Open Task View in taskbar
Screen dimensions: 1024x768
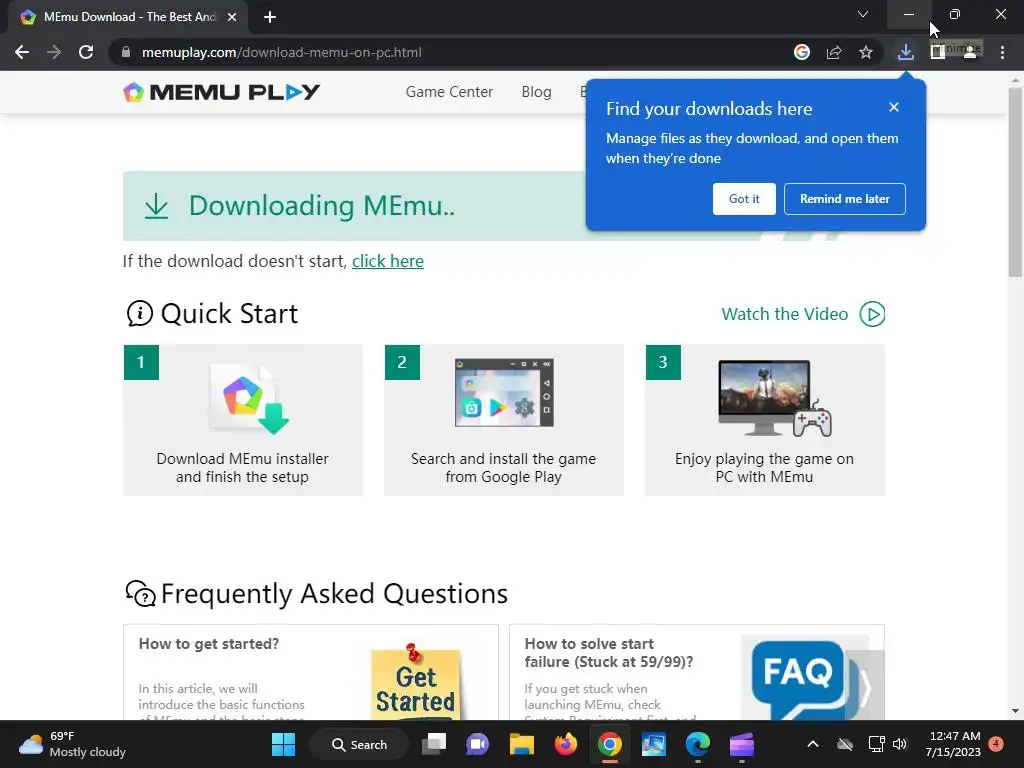tap(434, 744)
